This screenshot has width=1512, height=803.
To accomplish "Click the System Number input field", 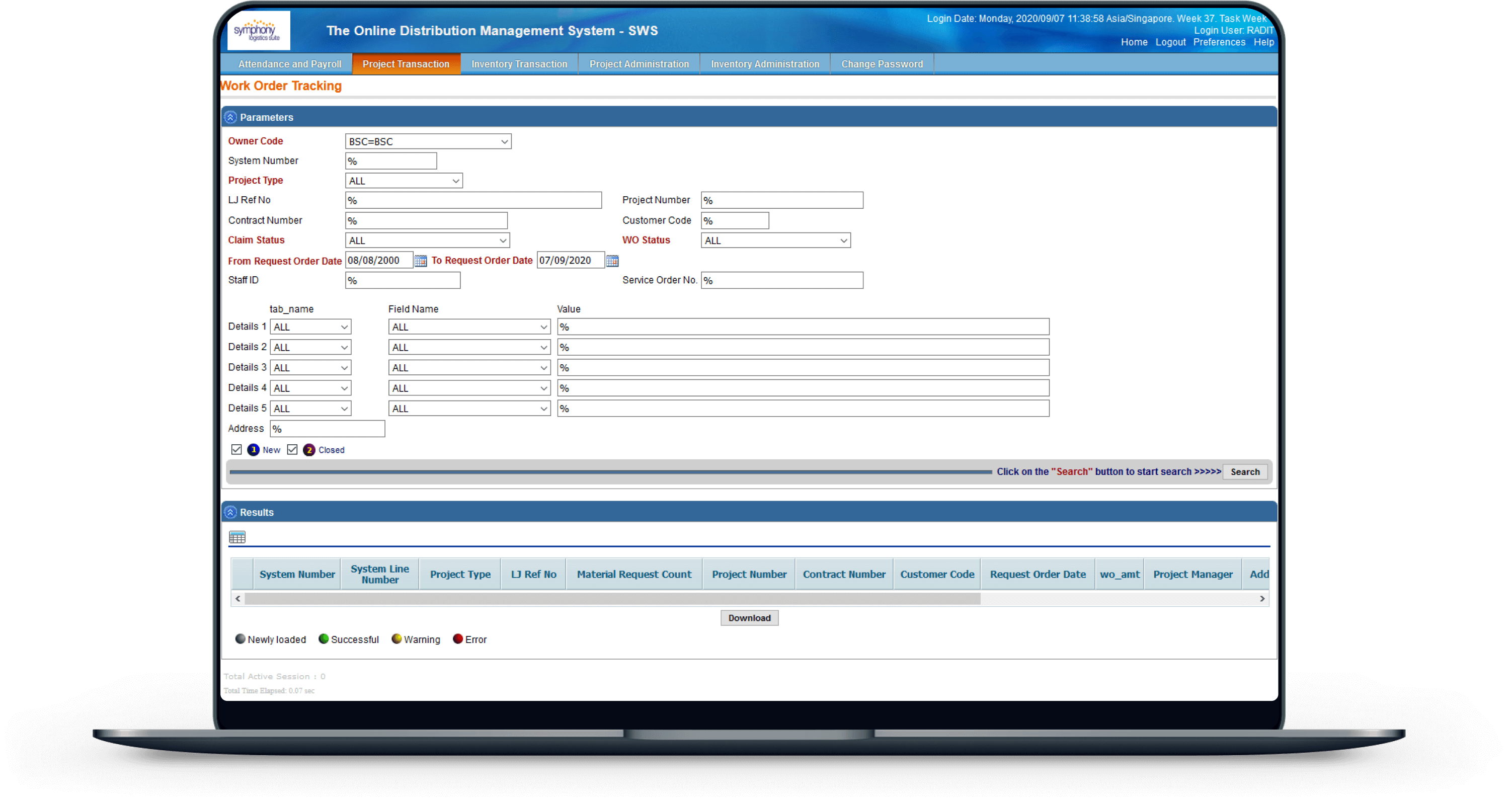I will pyautogui.click(x=391, y=162).
